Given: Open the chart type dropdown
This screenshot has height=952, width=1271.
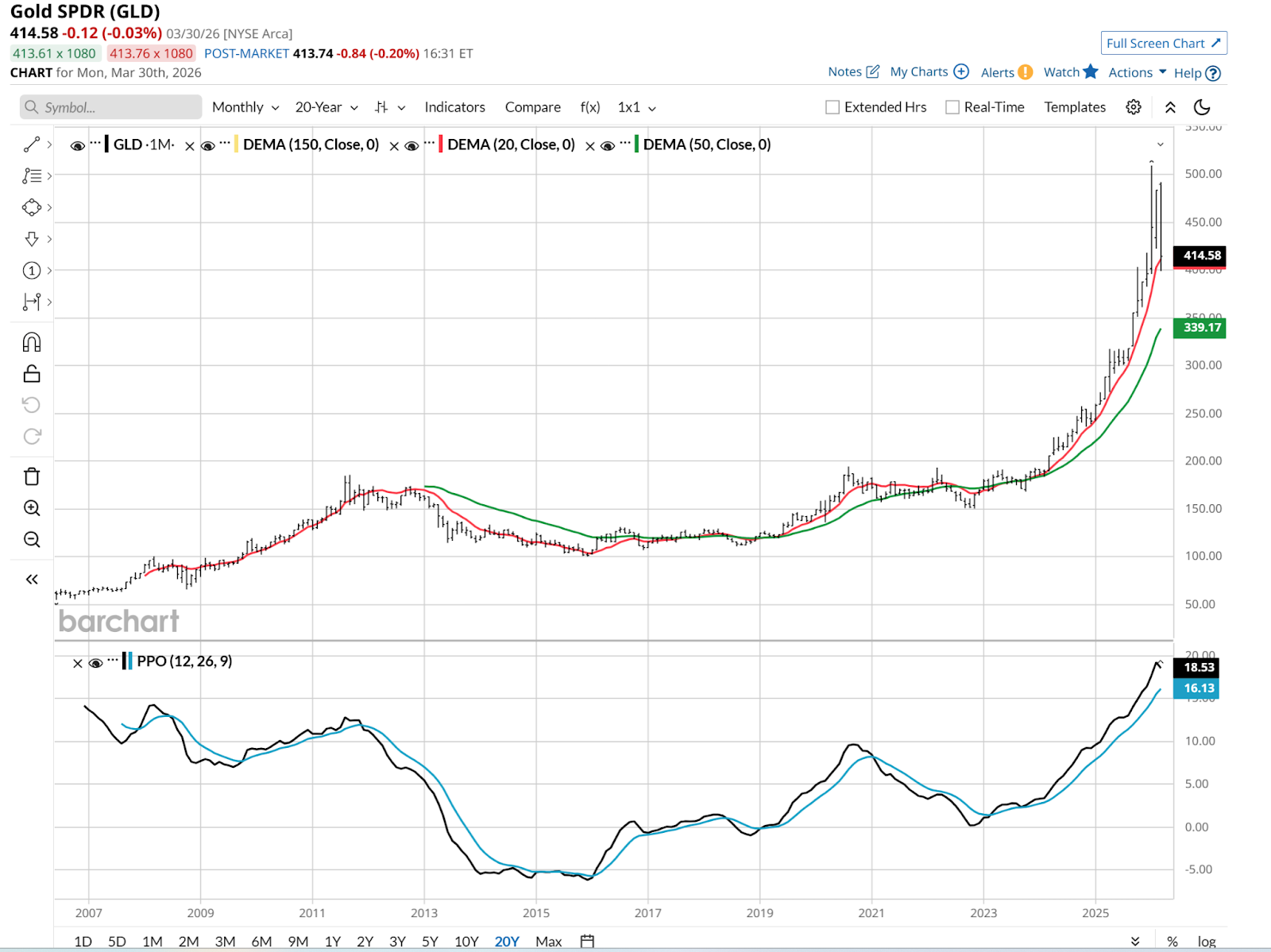Looking at the screenshot, I should tap(390, 107).
